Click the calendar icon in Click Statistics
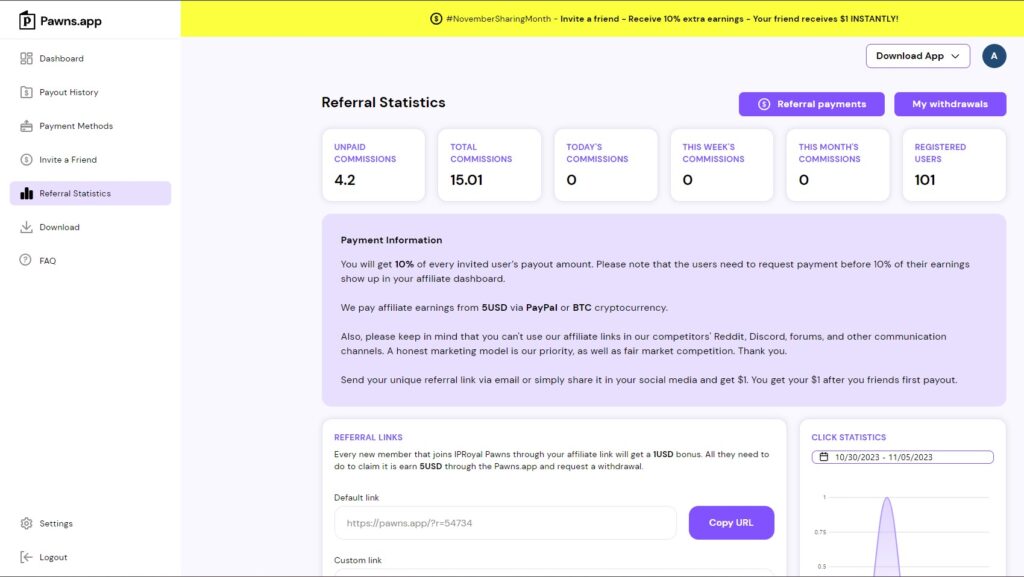The image size is (1024, 577). 824,457
